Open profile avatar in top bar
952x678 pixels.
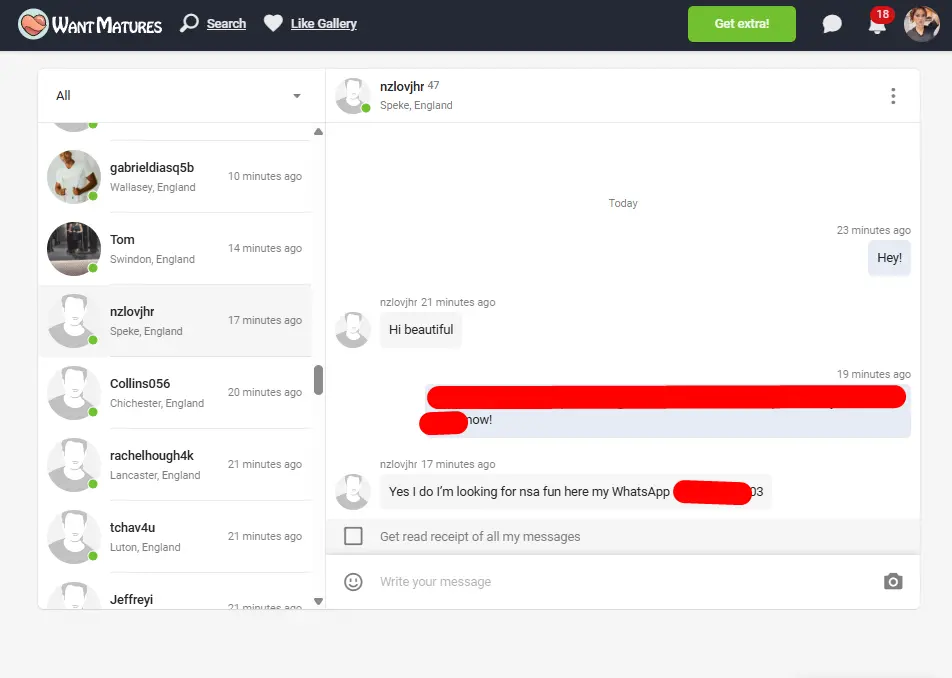(921, 24)
